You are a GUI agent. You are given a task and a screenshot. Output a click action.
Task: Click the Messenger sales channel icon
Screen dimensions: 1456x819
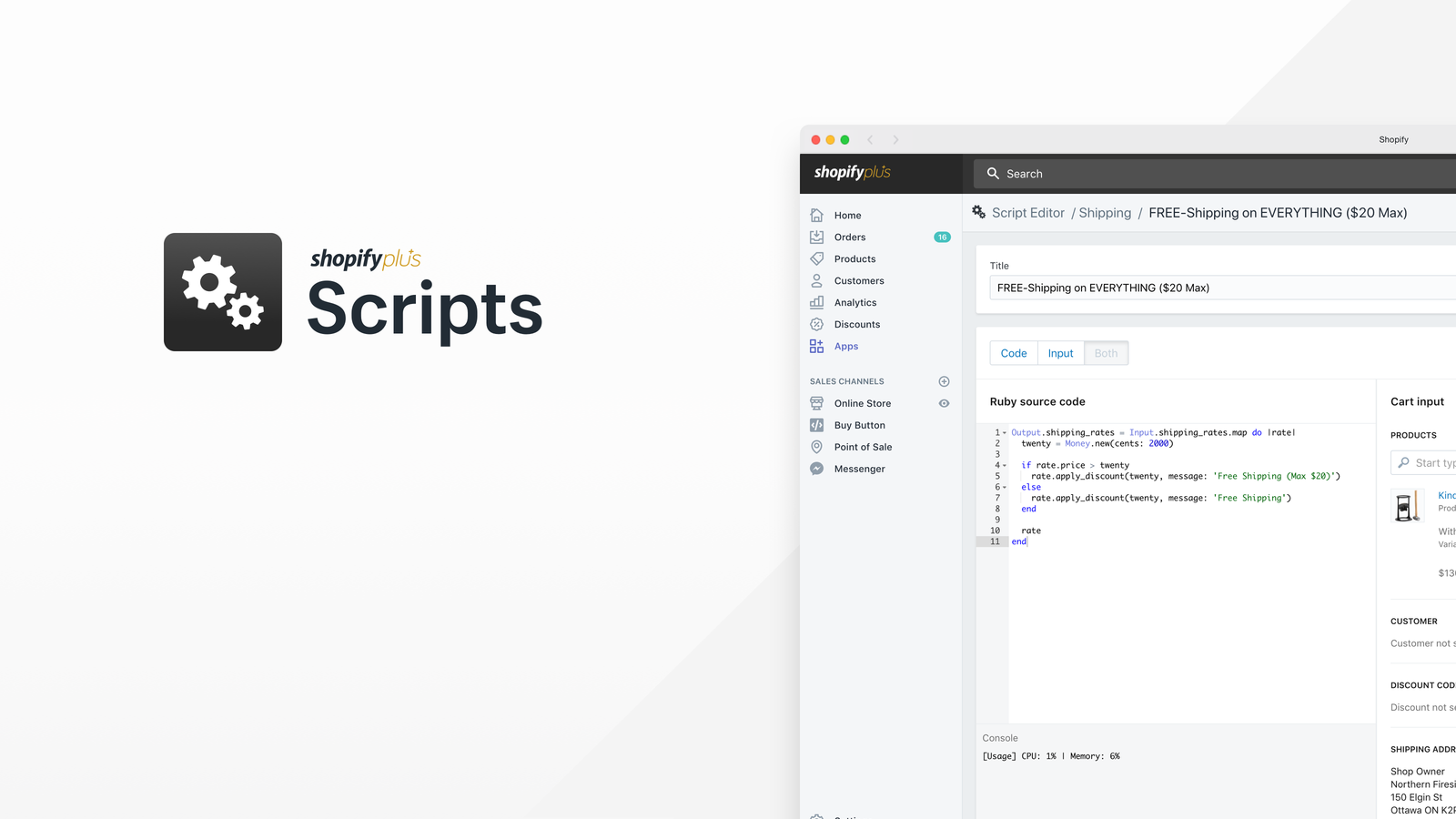click(x=817, y=469)
